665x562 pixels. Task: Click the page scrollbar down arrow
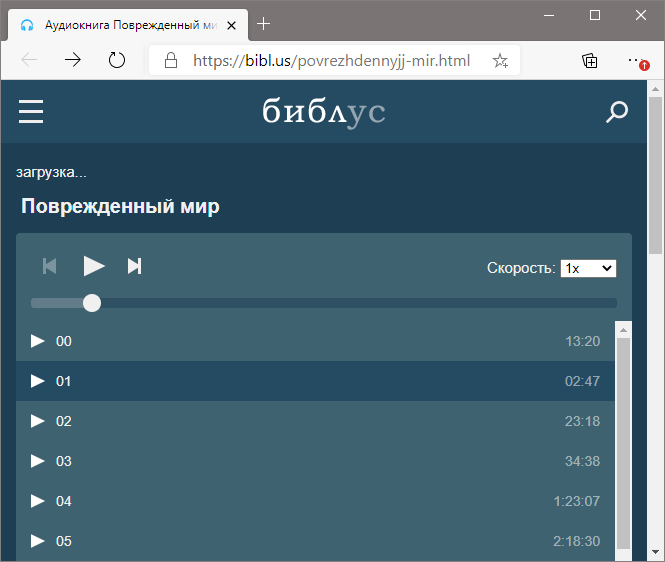click(656, 552)
